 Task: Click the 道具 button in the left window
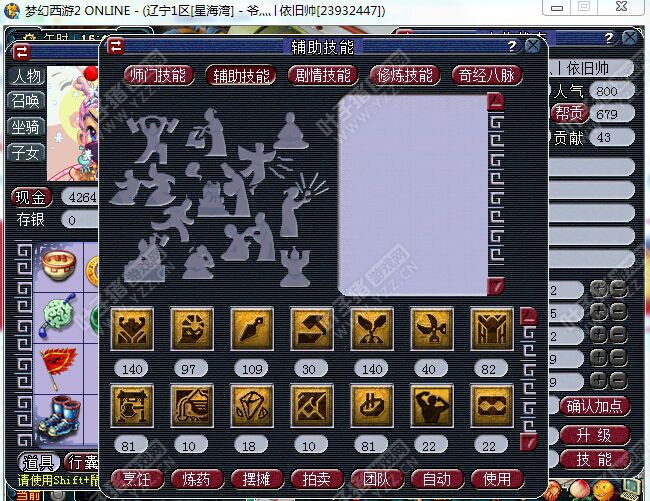39,462
